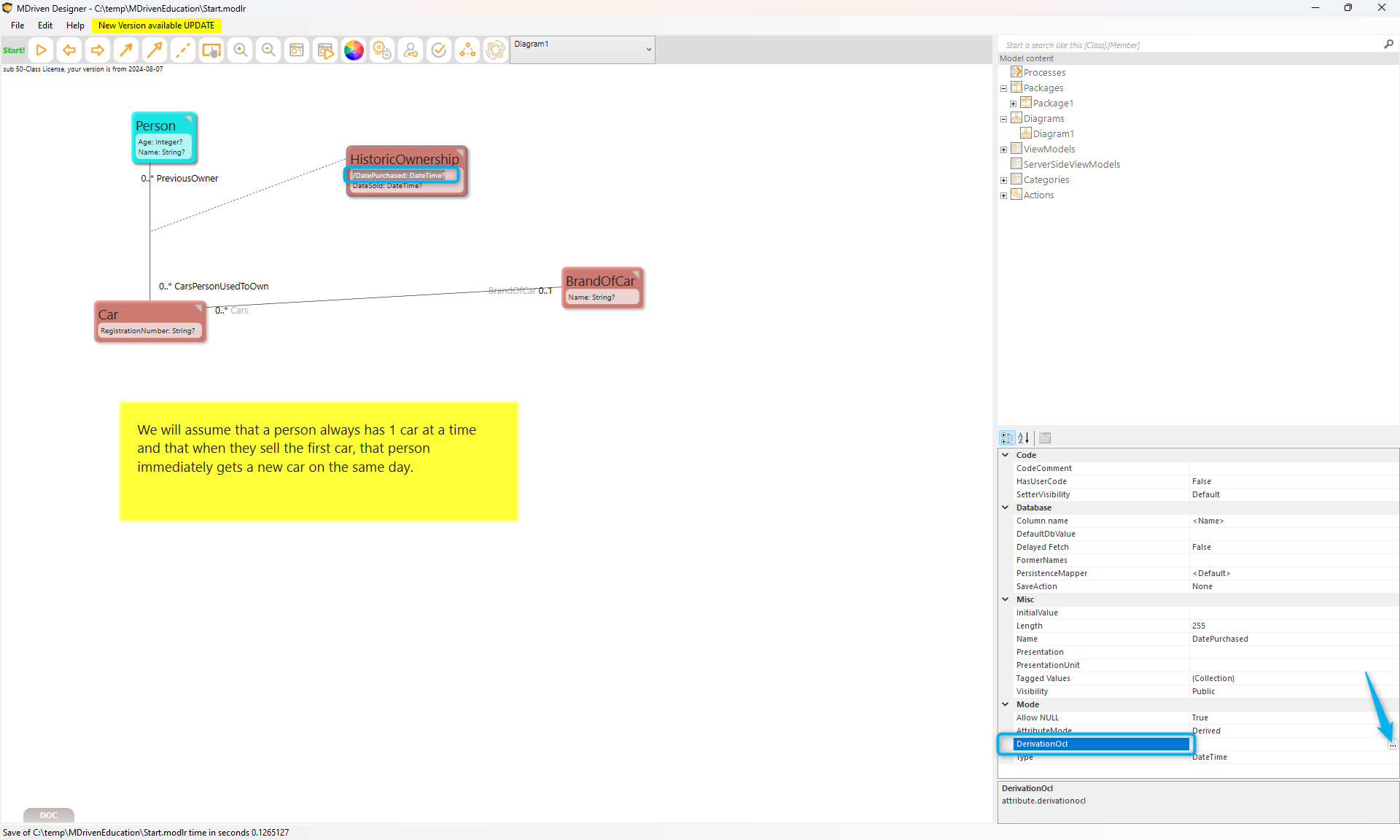
Task: Click the navigate back arrow icon
Action: click(69, 50)
